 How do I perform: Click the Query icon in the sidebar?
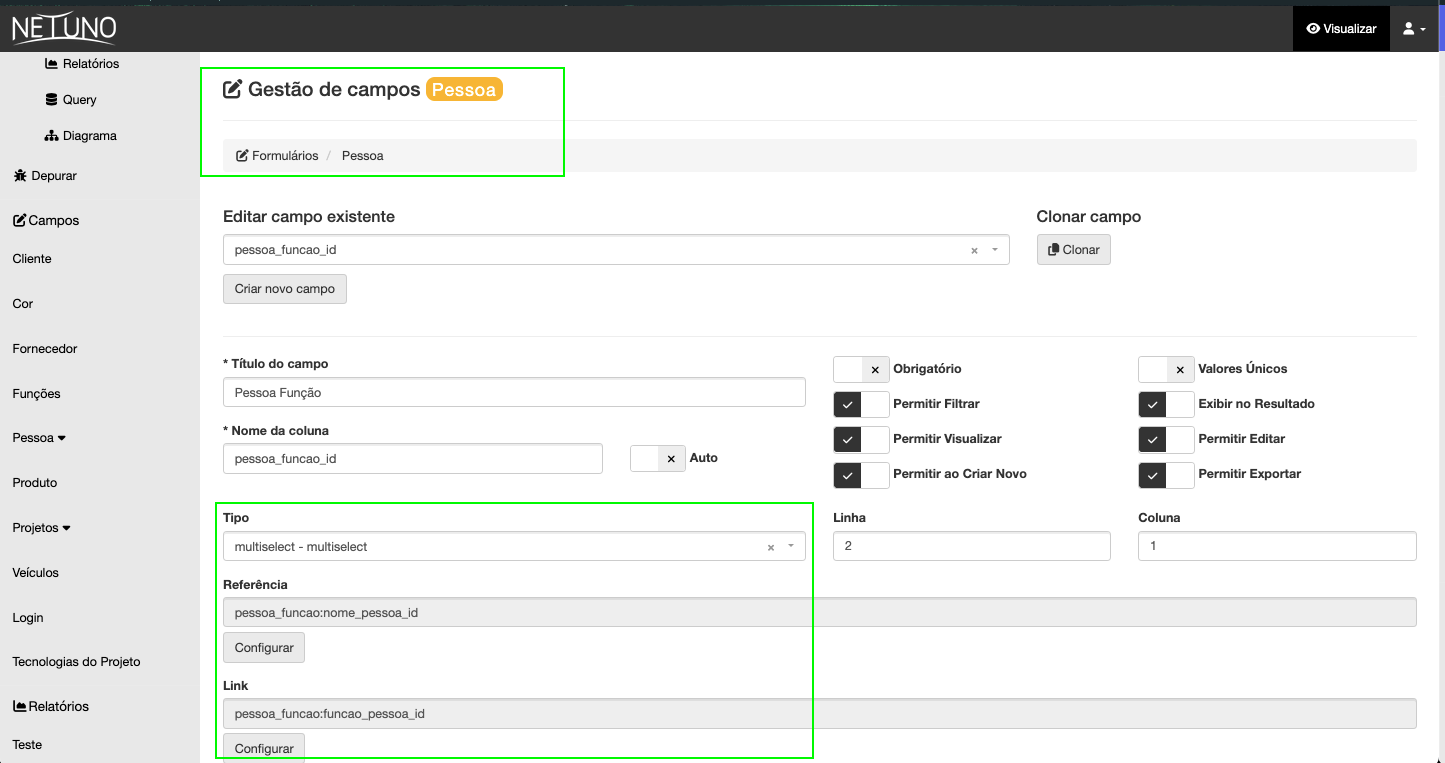pos(51,99)
